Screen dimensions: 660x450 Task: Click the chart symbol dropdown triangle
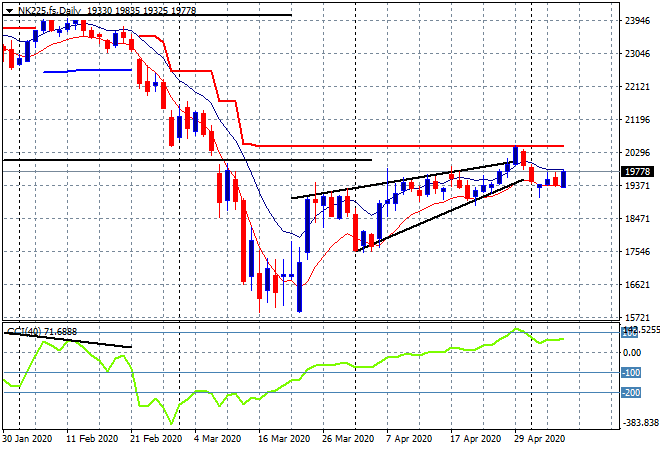click(9, 9)
